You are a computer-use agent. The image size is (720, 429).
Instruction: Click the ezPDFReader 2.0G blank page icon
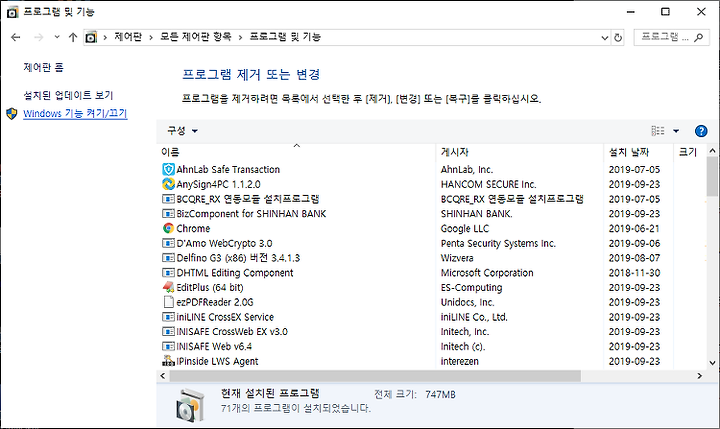pyautogui.click(x=169, y=302)
